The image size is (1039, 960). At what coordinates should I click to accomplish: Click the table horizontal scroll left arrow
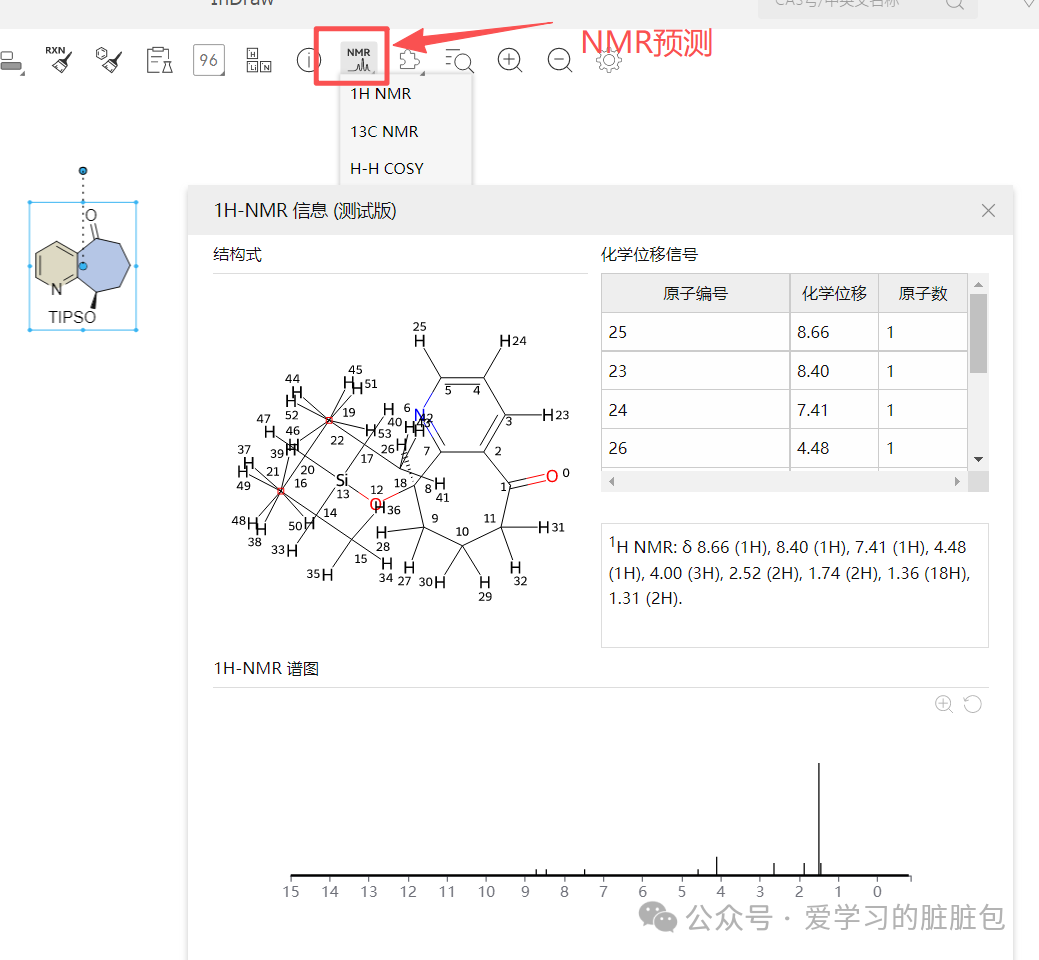pyautogui.click(x=611, y=482)
